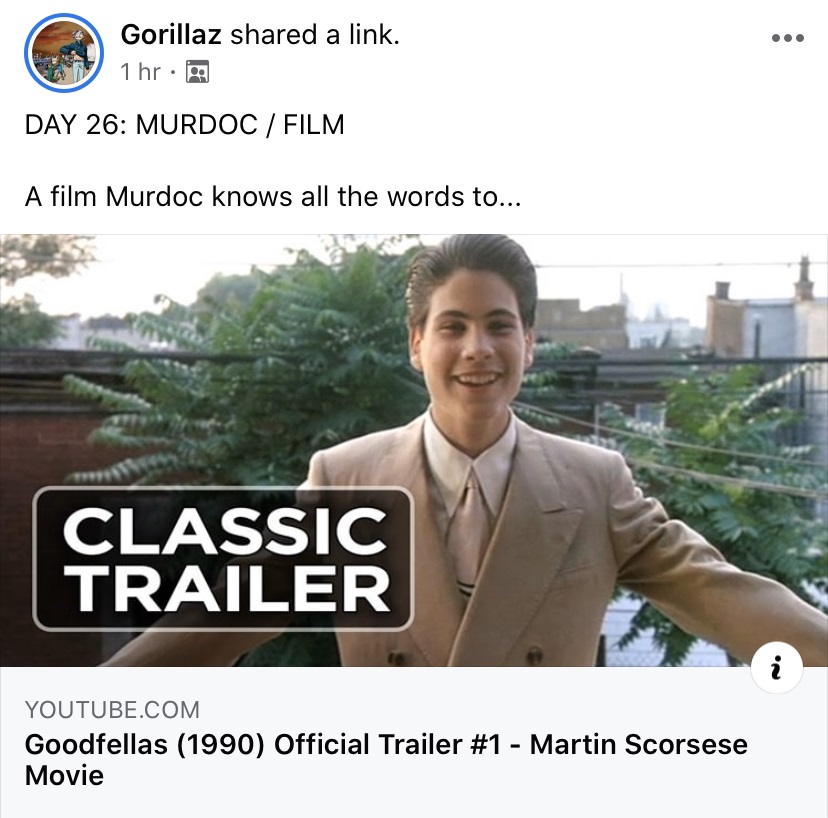Tap the 'DAY 26: MURDOC / FILM' text
This screenshot has width=828, height=818.
point(184,125)
